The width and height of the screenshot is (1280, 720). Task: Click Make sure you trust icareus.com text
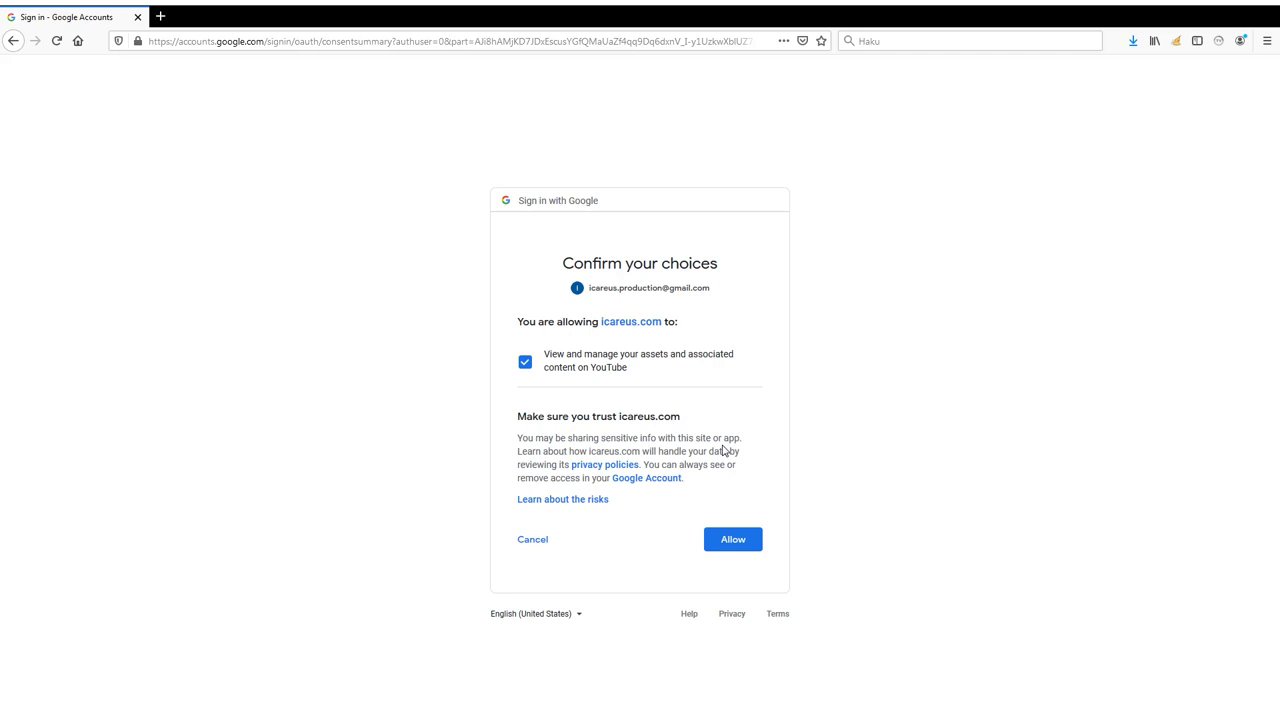(598, 416)
